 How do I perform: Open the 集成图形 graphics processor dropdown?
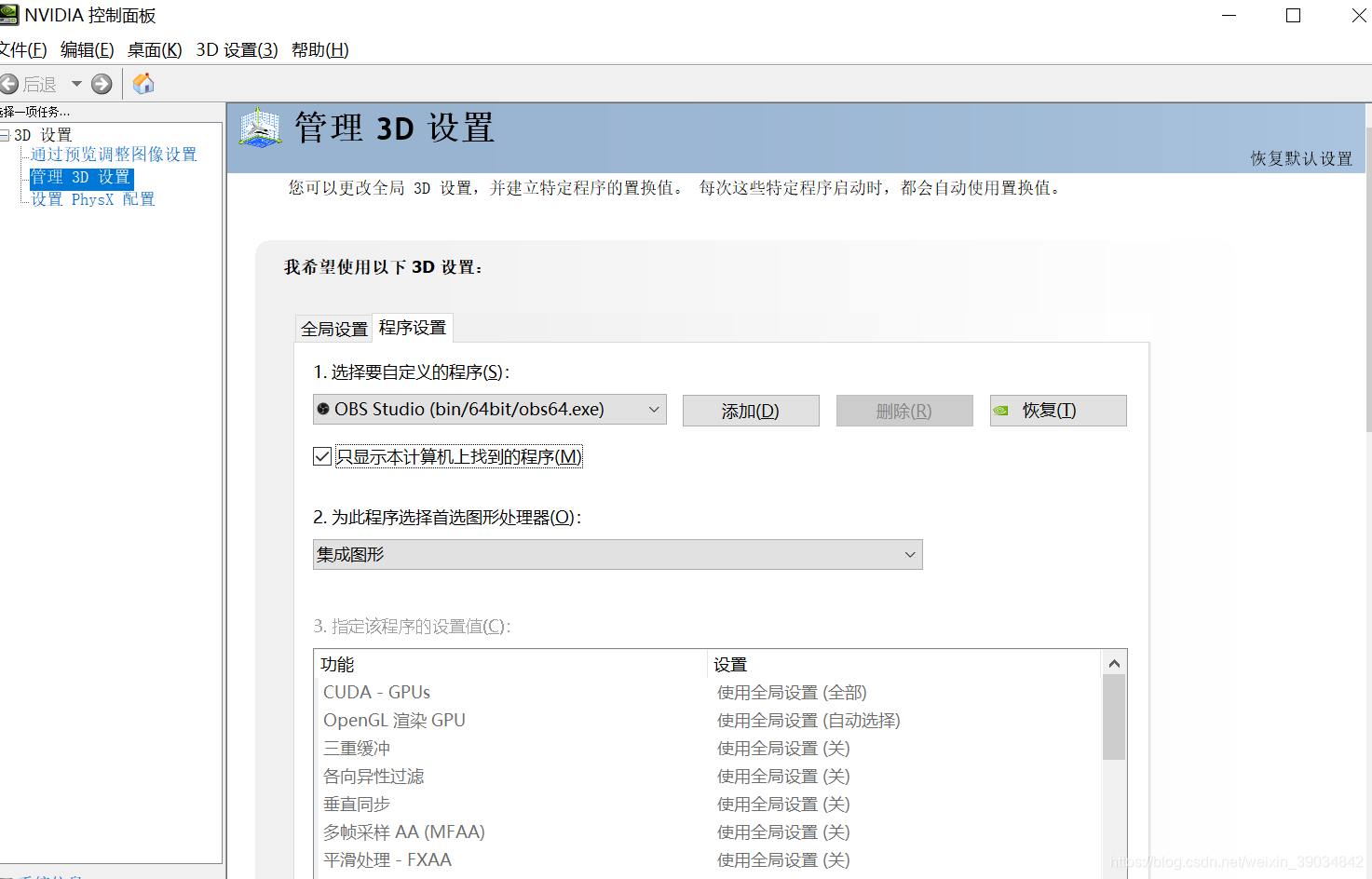tap(618, 554)
